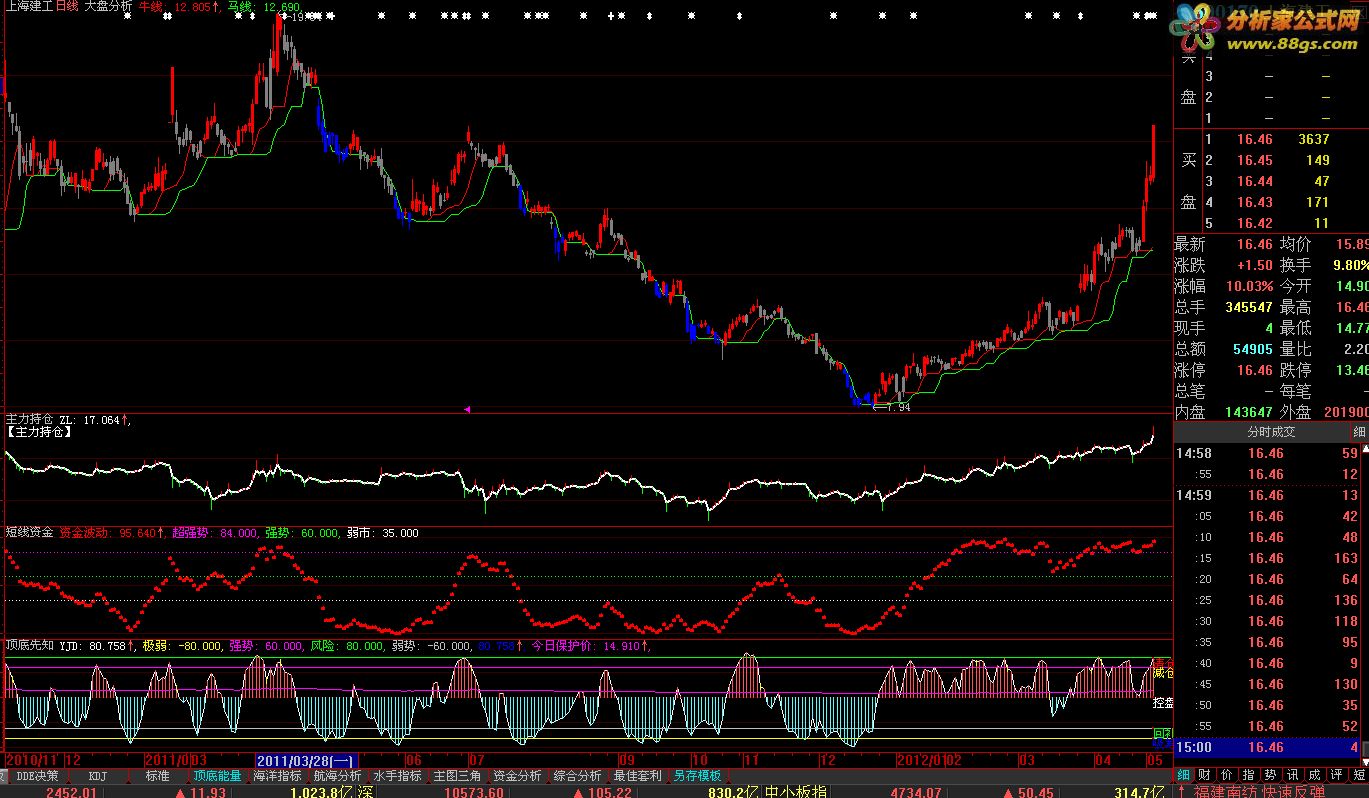Click the 总额 54905 value
The image size is (1369, 798).
[x=1252, y=349]
